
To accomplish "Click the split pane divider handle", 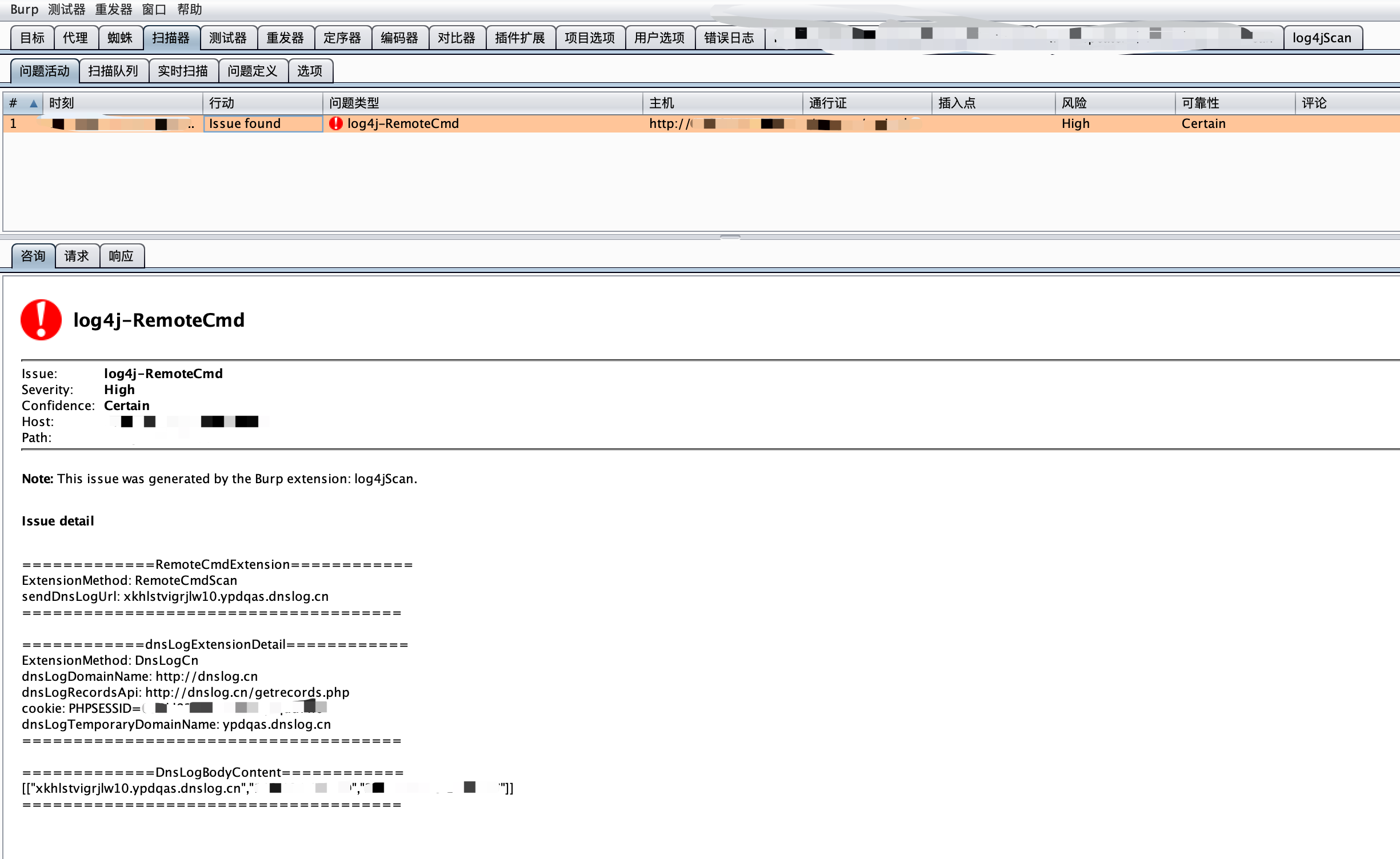I will point(730,236).
